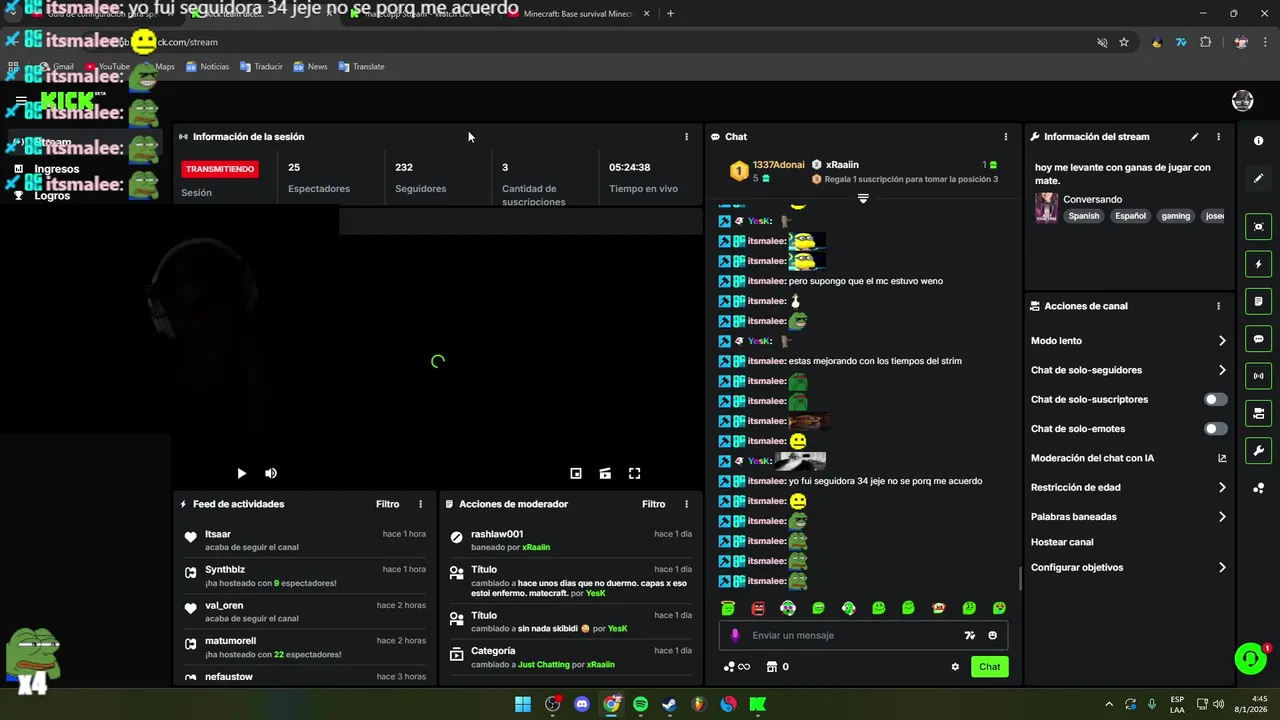The height and width of the screenshot is (720, 1280).
Task: Open Chat panel three-dot menu
Action: point(1006,137)
